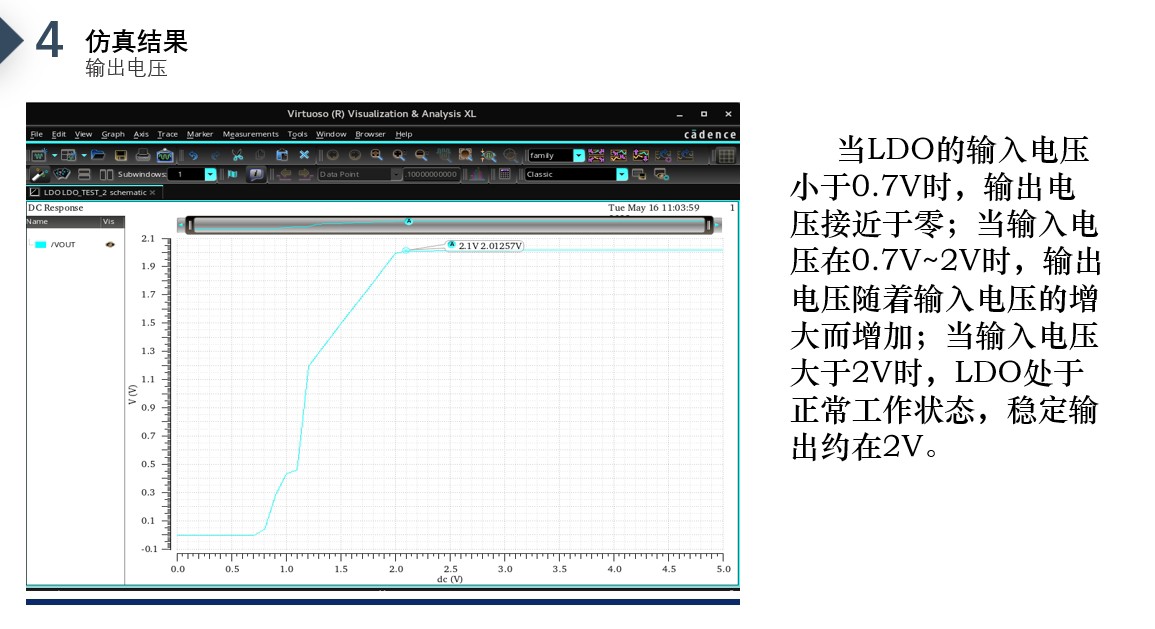Open the Measurements menu
Image resolution: width=1155 pixels, height=629 pixels.
(x=250, y=134)
